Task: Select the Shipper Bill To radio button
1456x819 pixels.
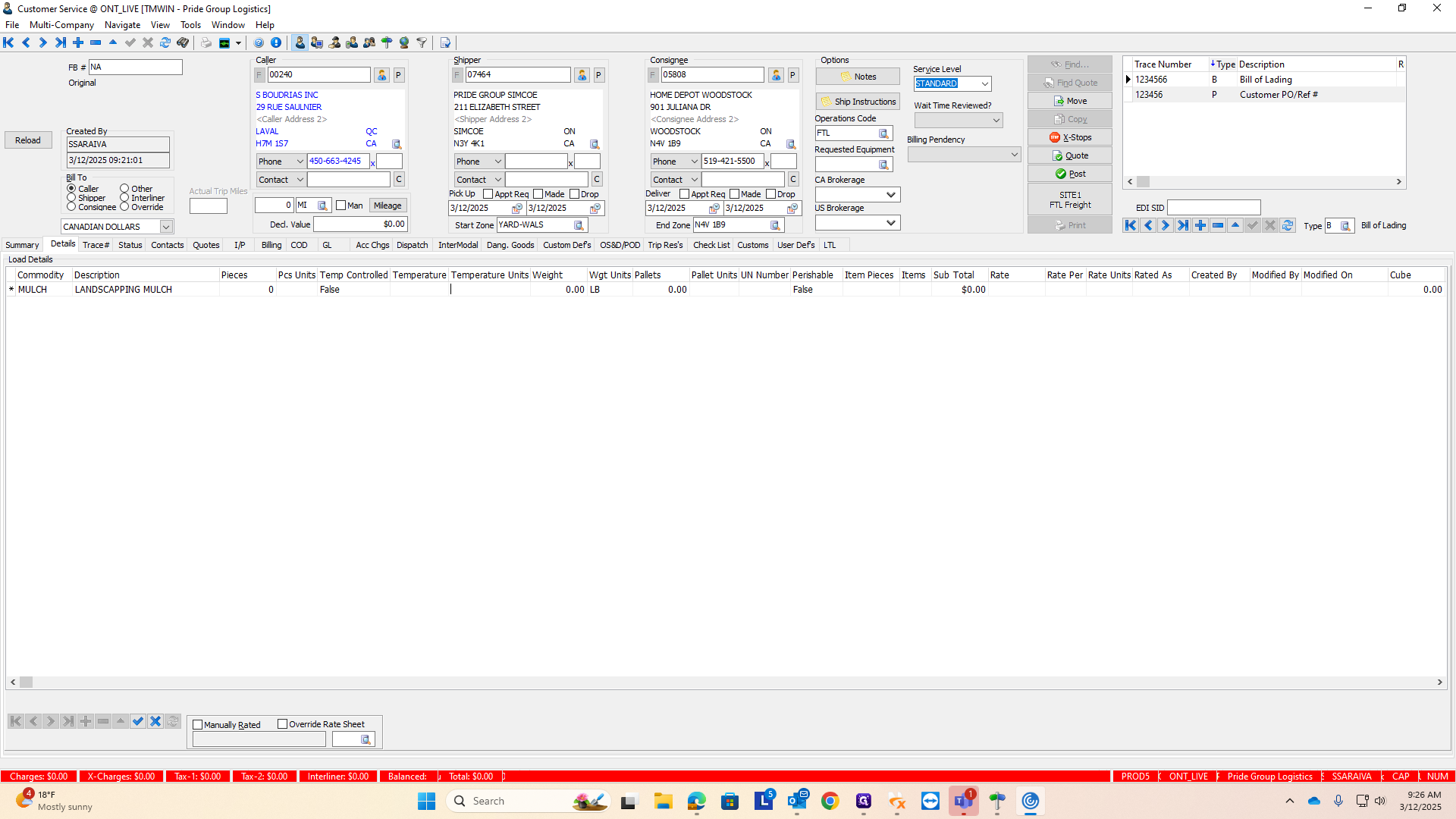Action: click(71, 198)
